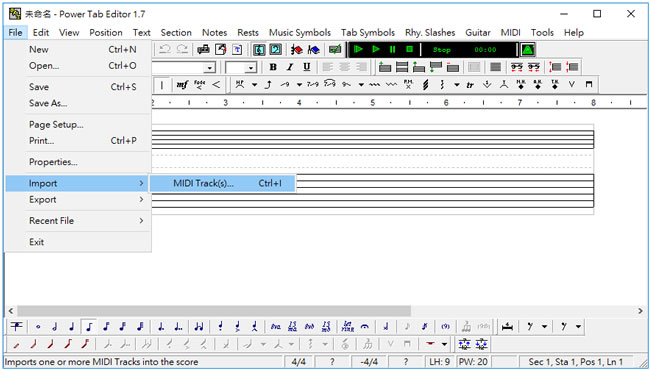
Task: Click the palm mute P.M. icon
Action: pyautogui.click(x=408, y=85)
